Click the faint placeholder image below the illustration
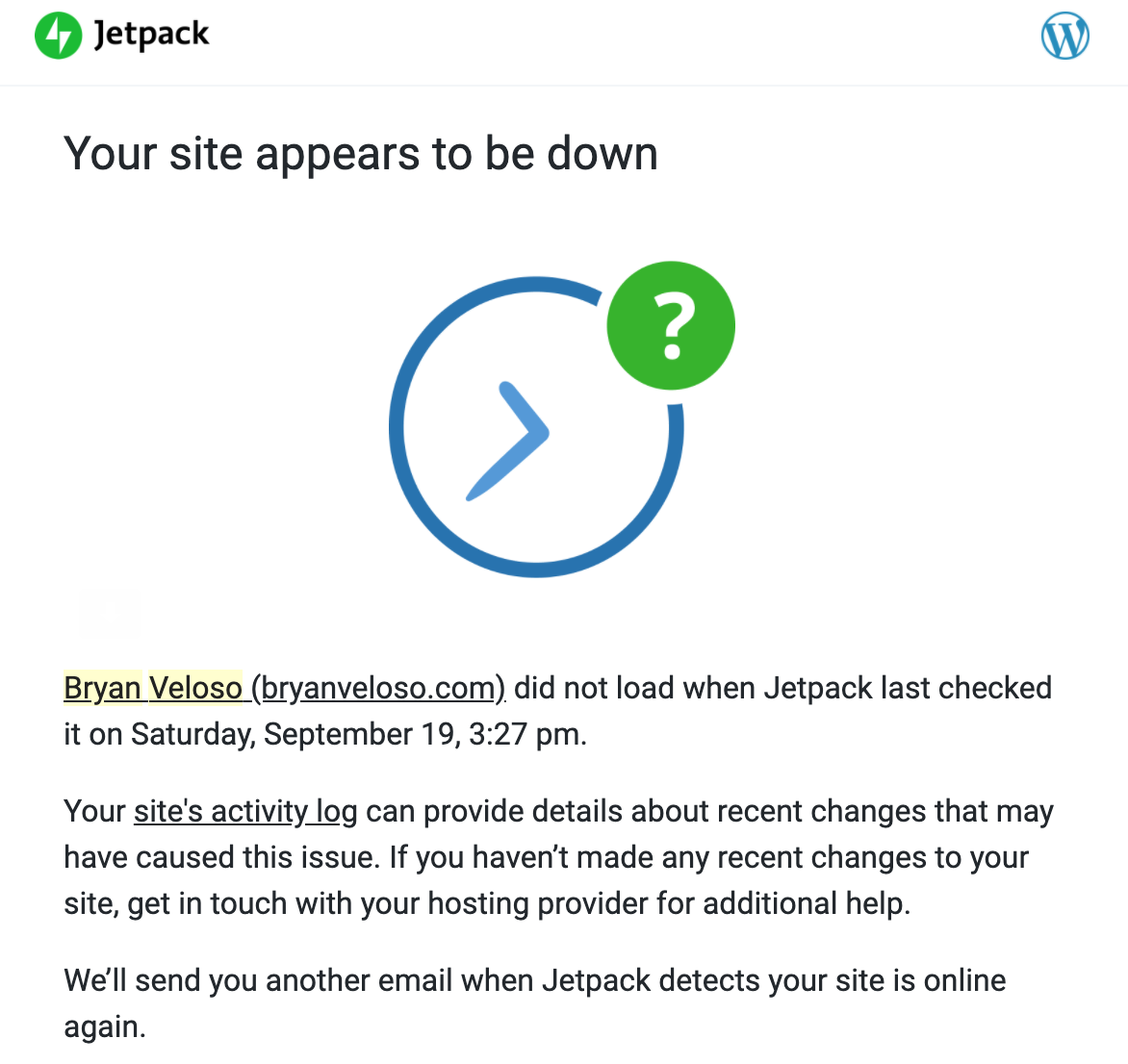This screenshot has height=1064, width=1128. click(110, 613)
